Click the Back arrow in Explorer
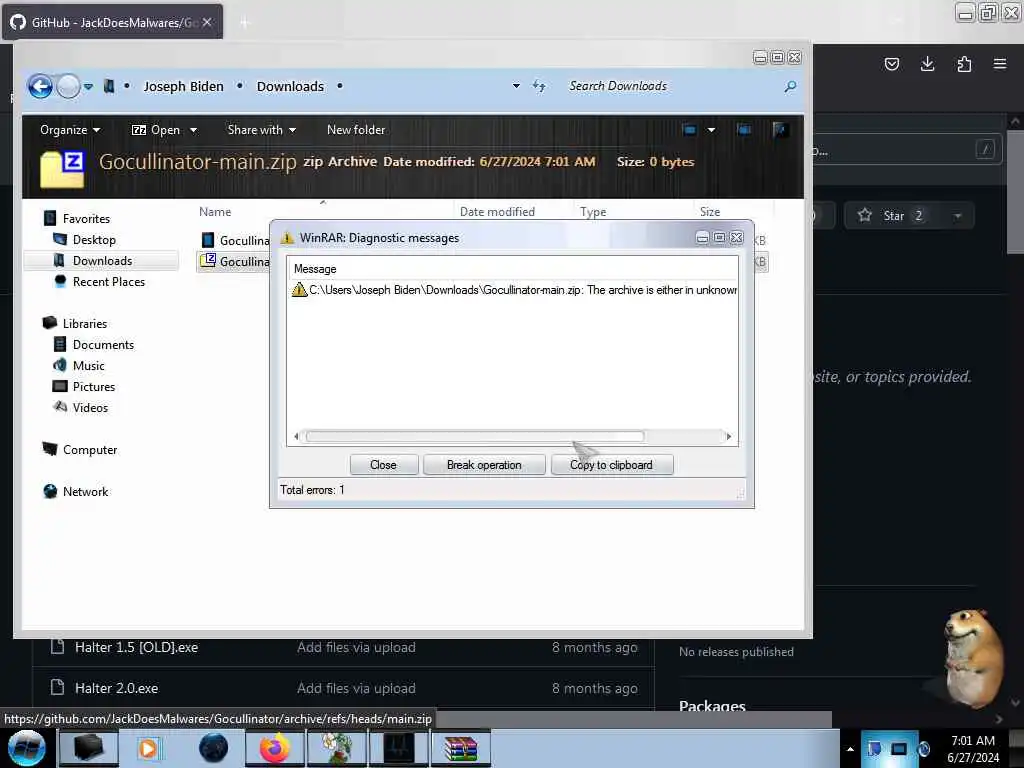 tap(40, 86)
